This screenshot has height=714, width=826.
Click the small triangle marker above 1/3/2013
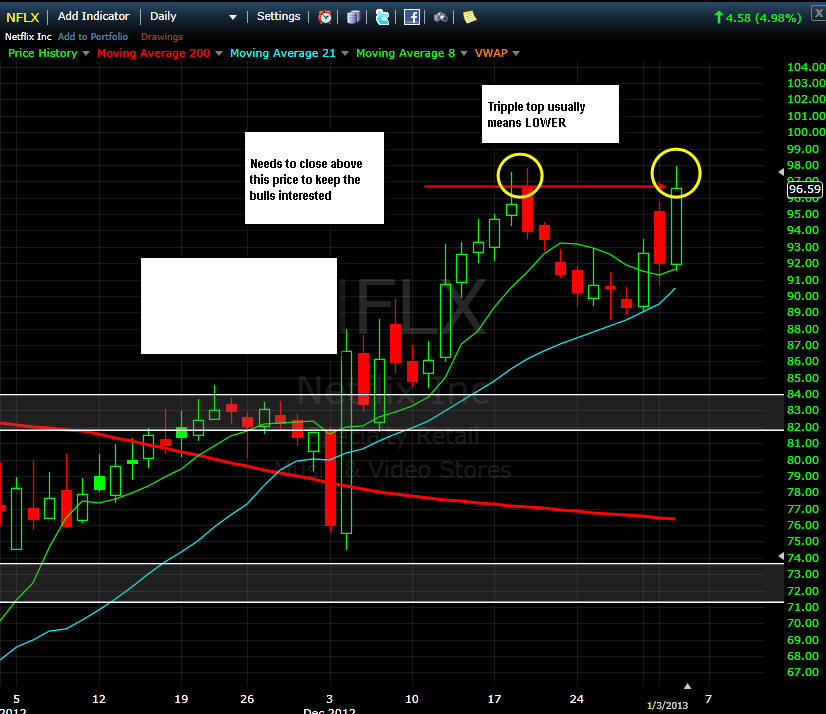tap(687, 686)
